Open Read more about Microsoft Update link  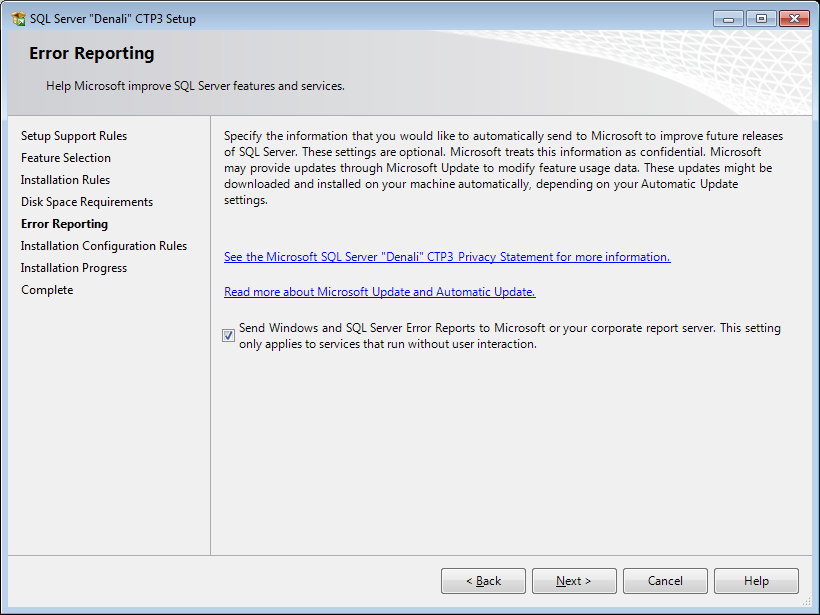coord(380,292)
